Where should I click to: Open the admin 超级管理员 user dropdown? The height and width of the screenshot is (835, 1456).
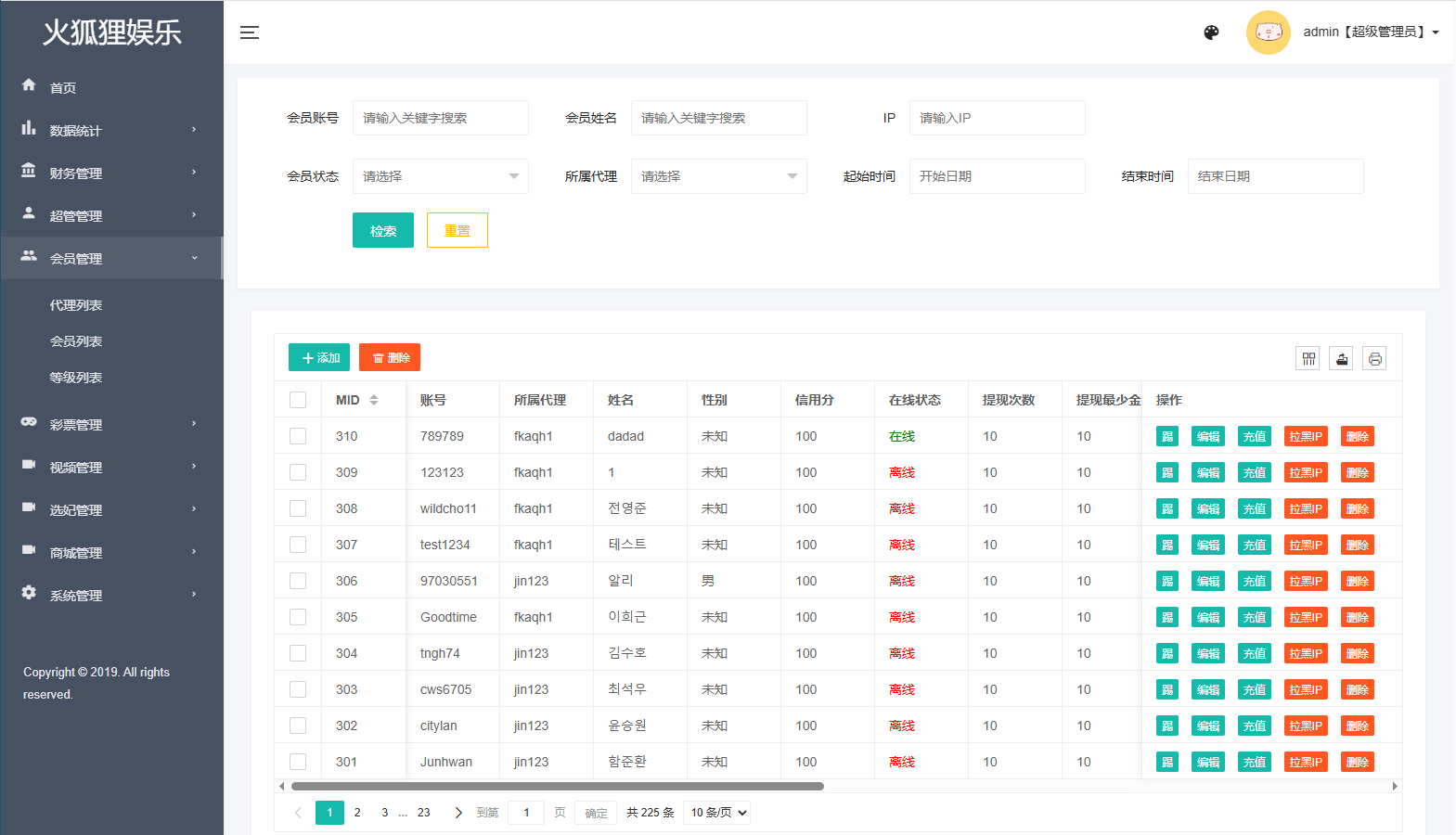point(1371,32)
